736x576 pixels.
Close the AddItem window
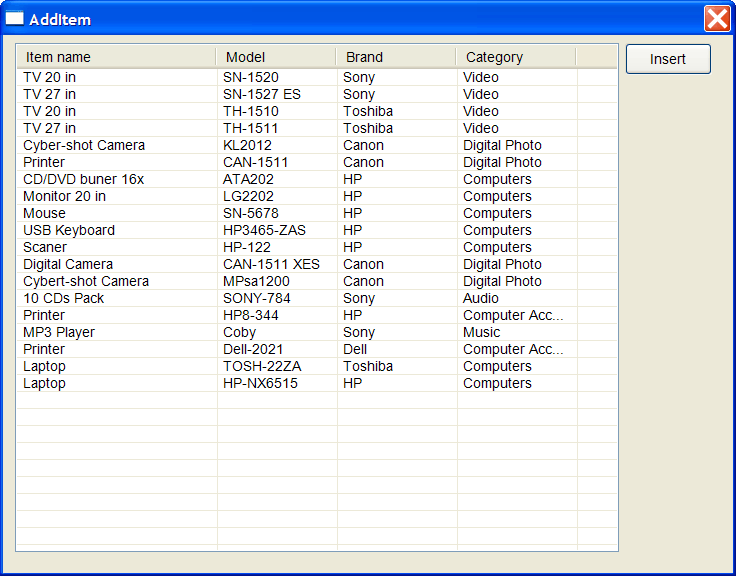click(x=717, y=19)
